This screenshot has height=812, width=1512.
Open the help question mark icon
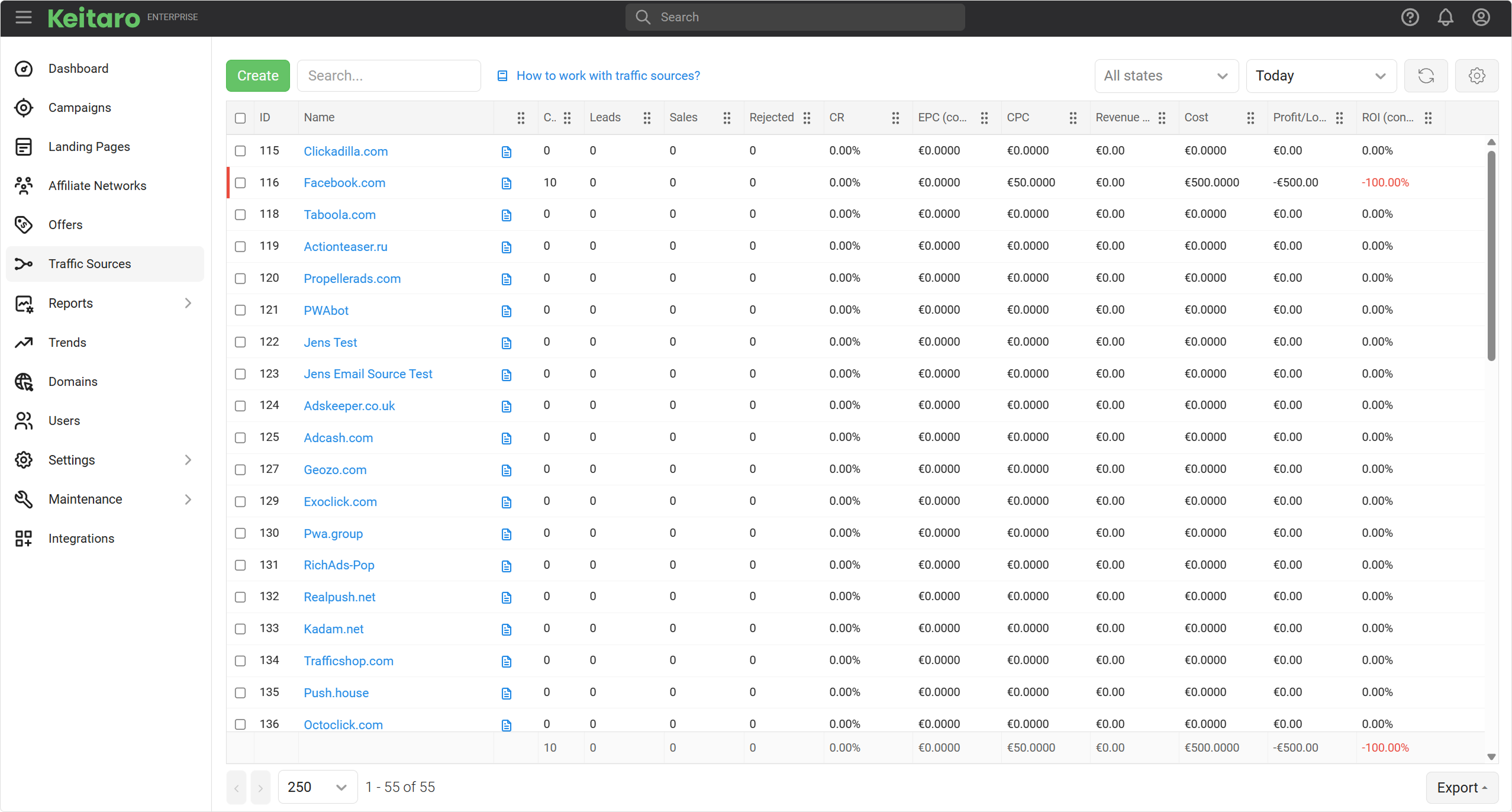1410,17
